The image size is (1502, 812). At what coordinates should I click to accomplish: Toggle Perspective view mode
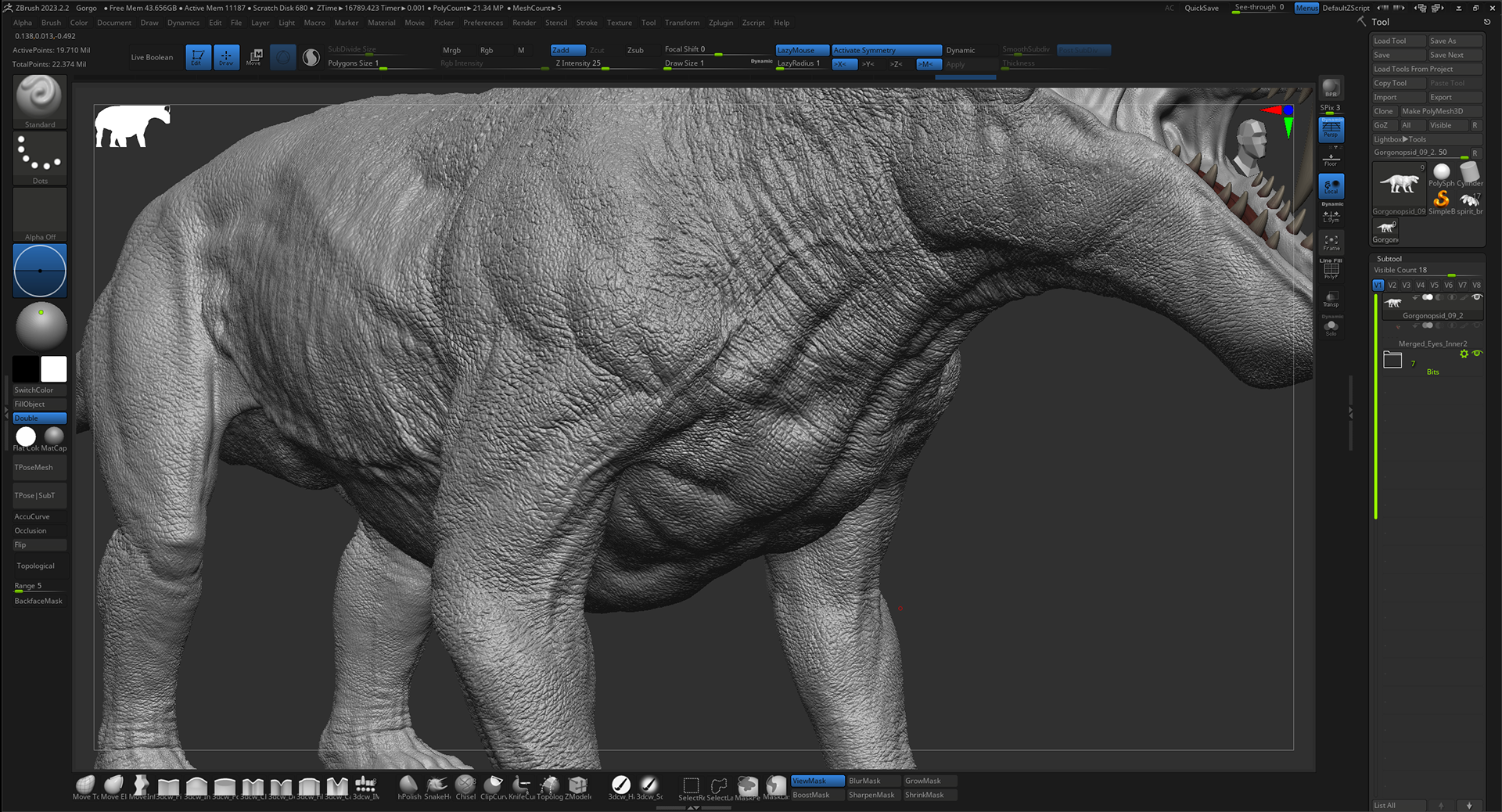click(1331, 129)
